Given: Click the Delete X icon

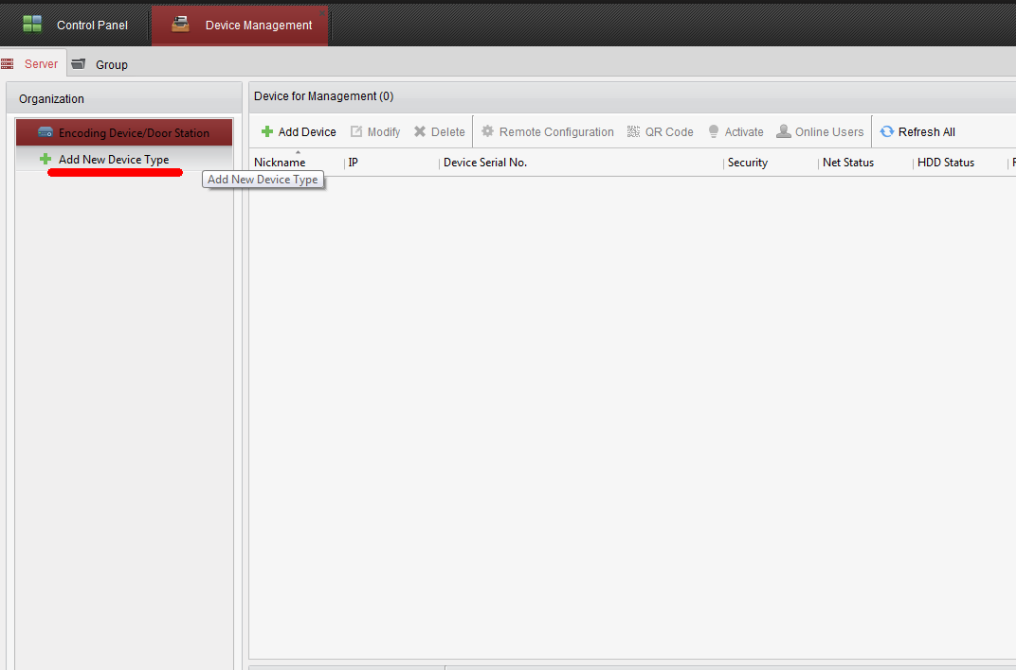Looking at the screenshot, I should coord(420,132).
